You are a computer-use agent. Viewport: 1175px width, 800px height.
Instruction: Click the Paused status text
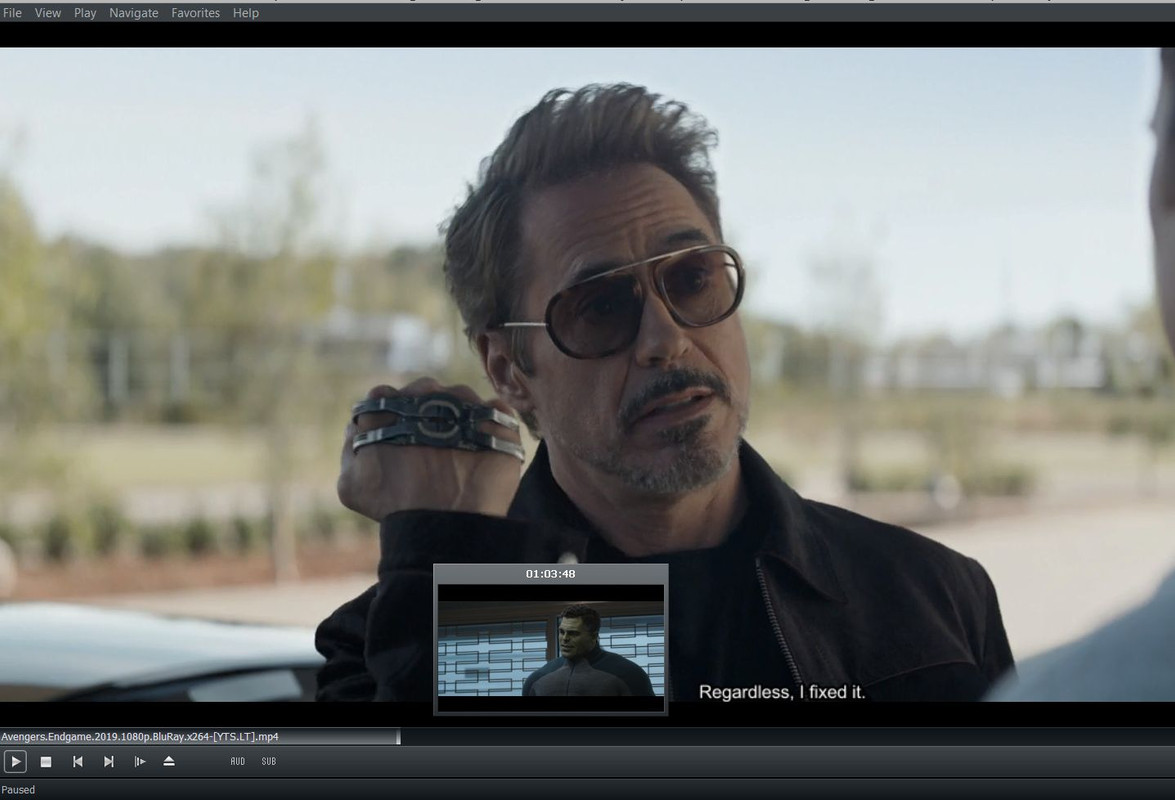18,790
